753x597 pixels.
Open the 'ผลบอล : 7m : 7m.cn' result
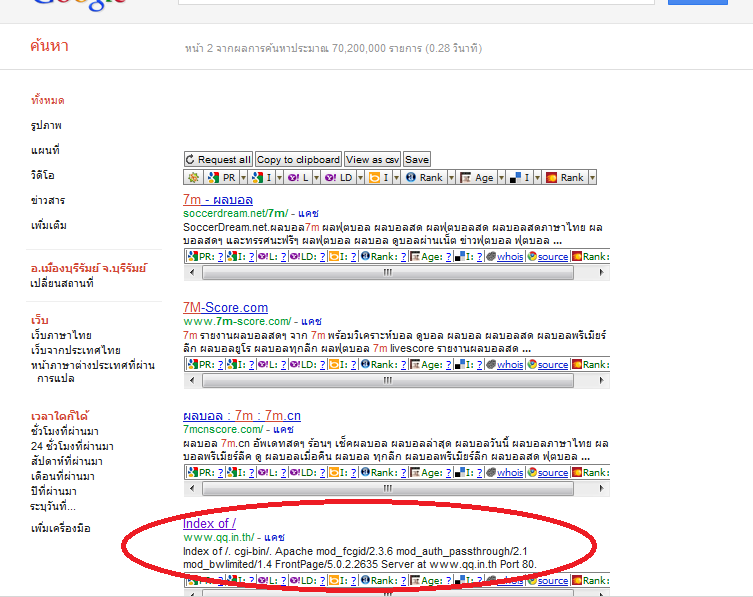point(242,415)
